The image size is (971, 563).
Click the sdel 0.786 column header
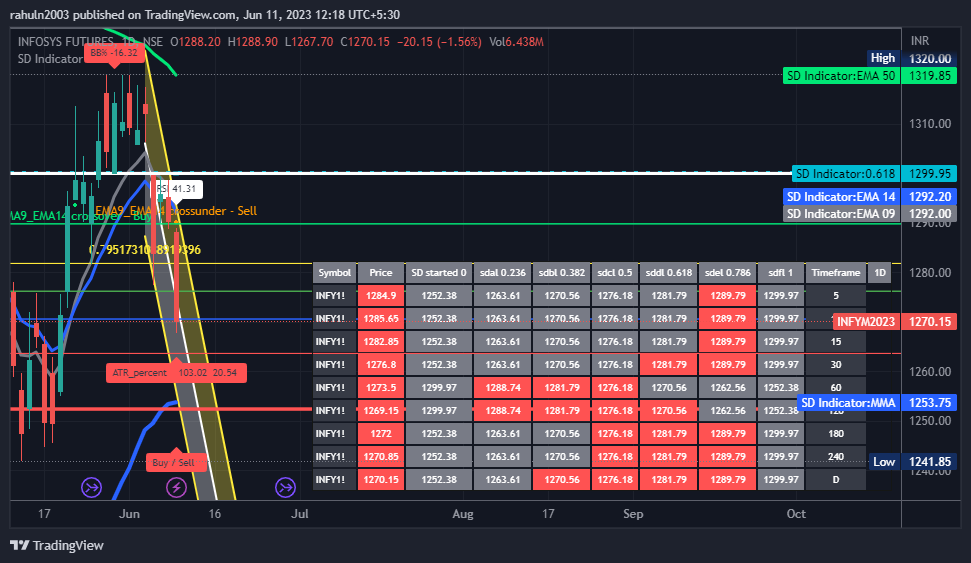pyautogui.click(x=728, y=273)
